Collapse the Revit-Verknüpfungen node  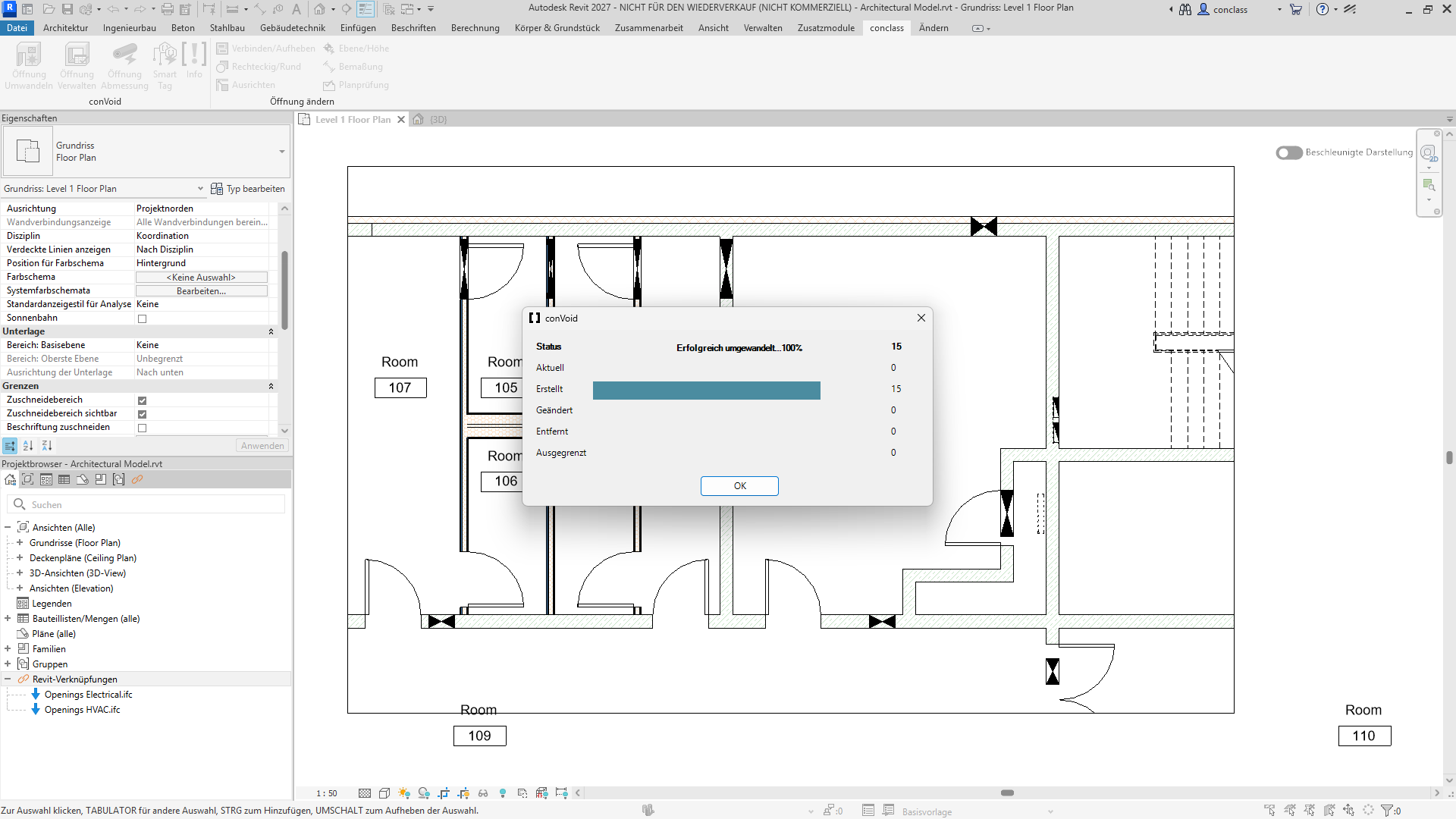coord(8,679)
